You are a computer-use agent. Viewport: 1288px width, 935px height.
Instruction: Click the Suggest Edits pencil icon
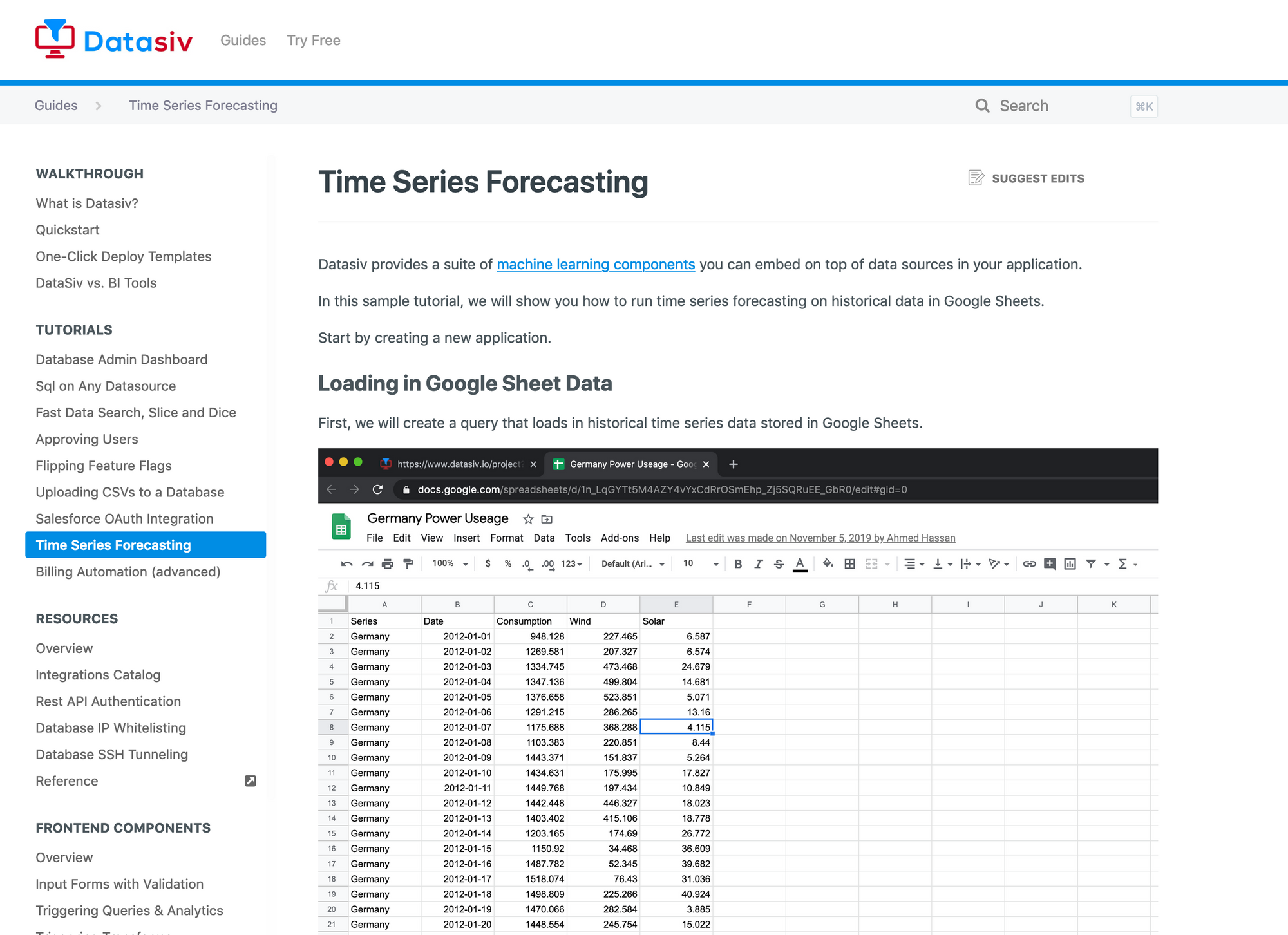point(976,178)
